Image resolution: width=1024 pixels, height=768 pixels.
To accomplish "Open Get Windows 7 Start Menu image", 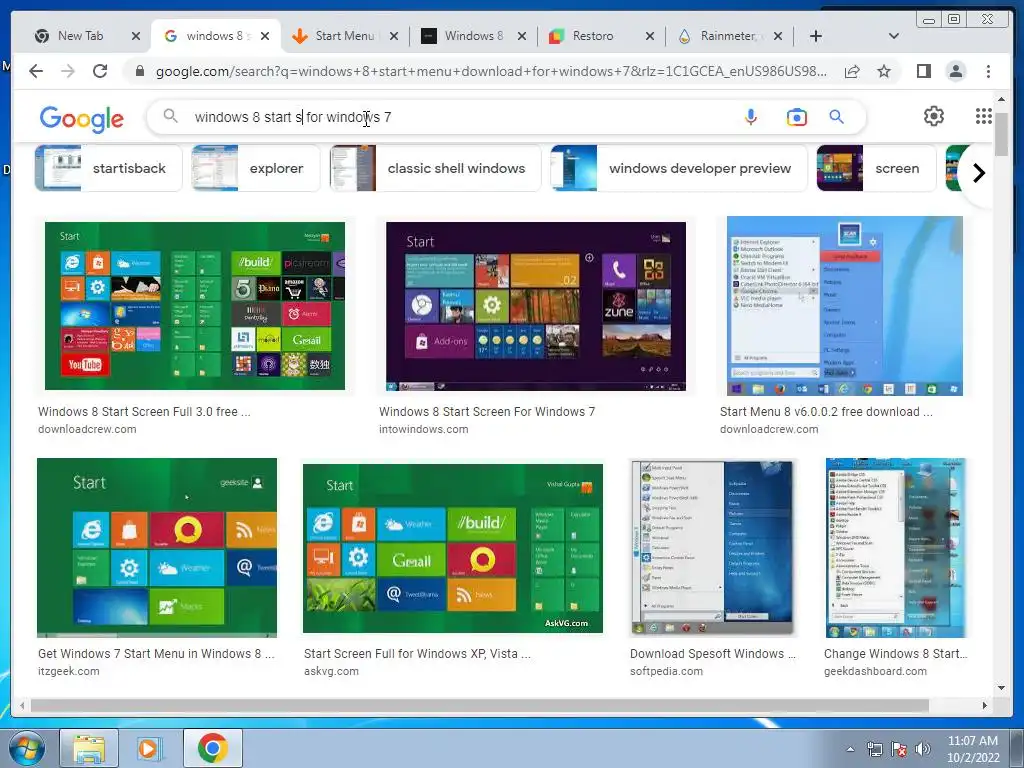I will pos(157,548).
